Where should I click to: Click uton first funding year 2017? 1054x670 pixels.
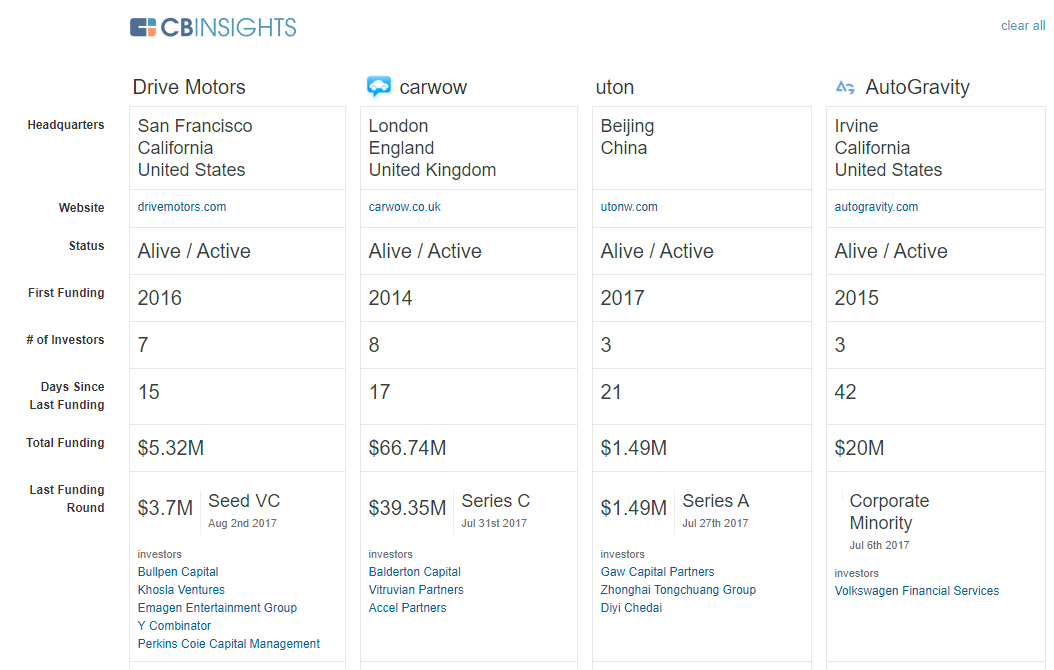click(x=622, y=298)
